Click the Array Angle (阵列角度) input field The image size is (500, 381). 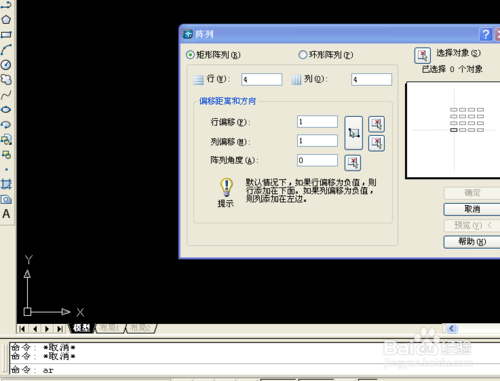[x=317, y=160]
